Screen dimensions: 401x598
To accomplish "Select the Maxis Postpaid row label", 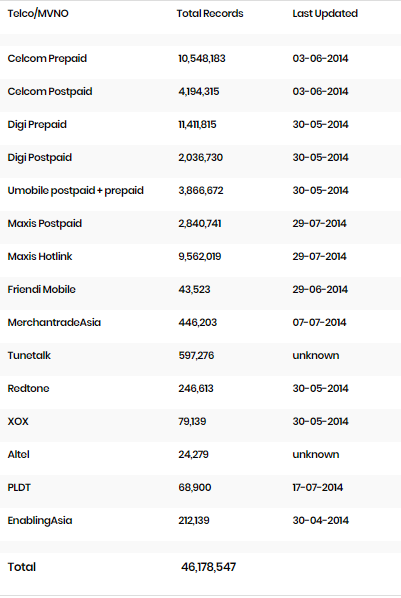I will tap(45, 224).
